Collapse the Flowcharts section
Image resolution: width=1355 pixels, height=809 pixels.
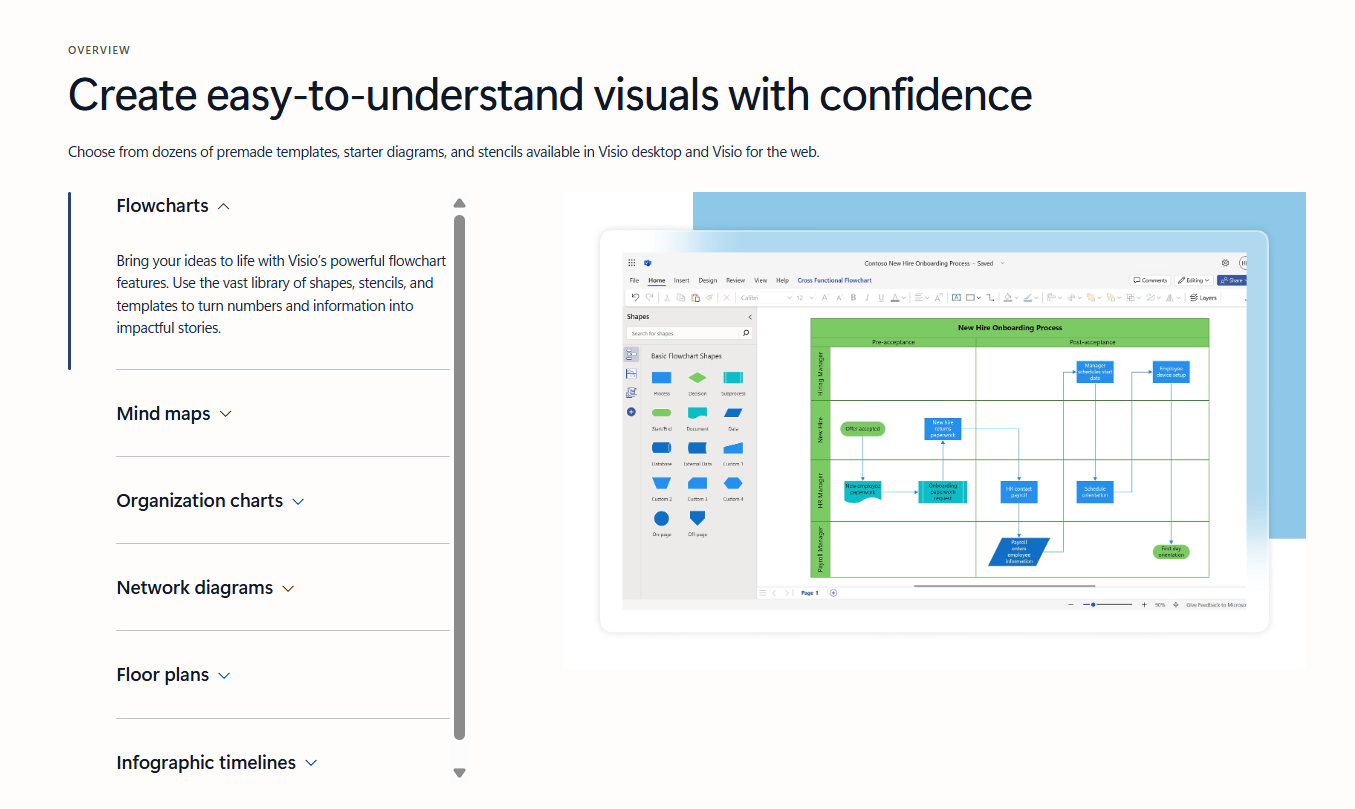point(174,206)
